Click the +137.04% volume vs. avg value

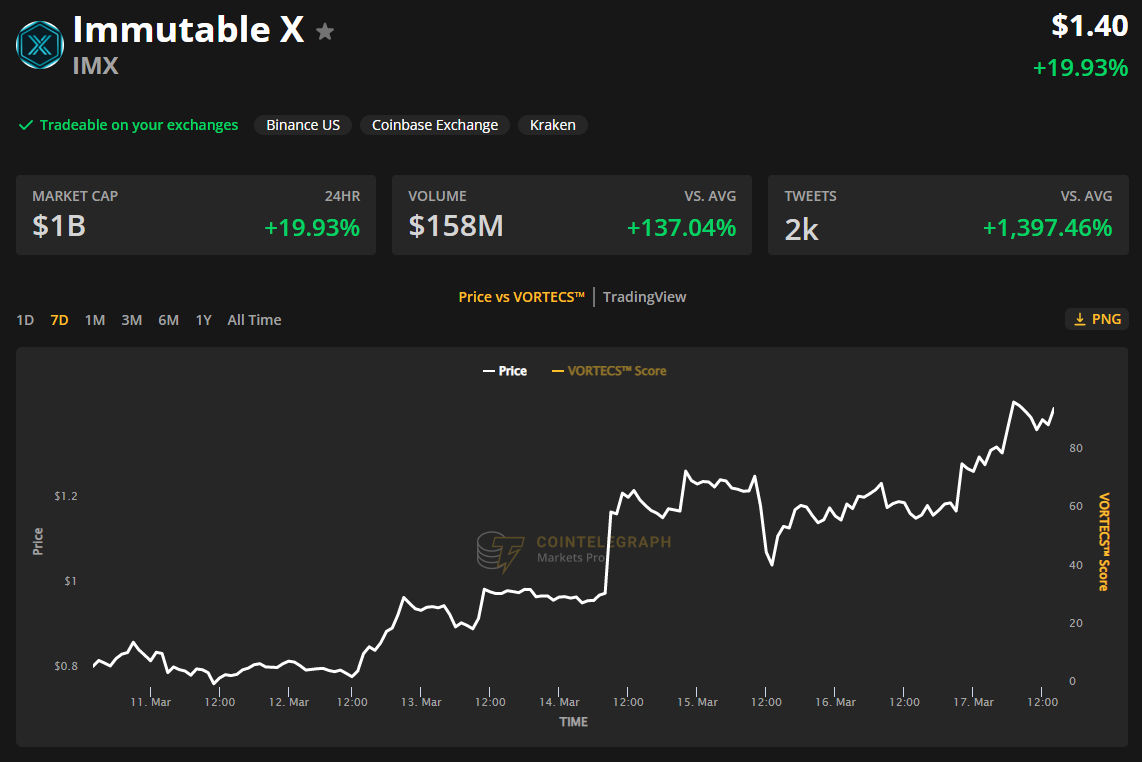pyautogui.click(x=682, y=228)
